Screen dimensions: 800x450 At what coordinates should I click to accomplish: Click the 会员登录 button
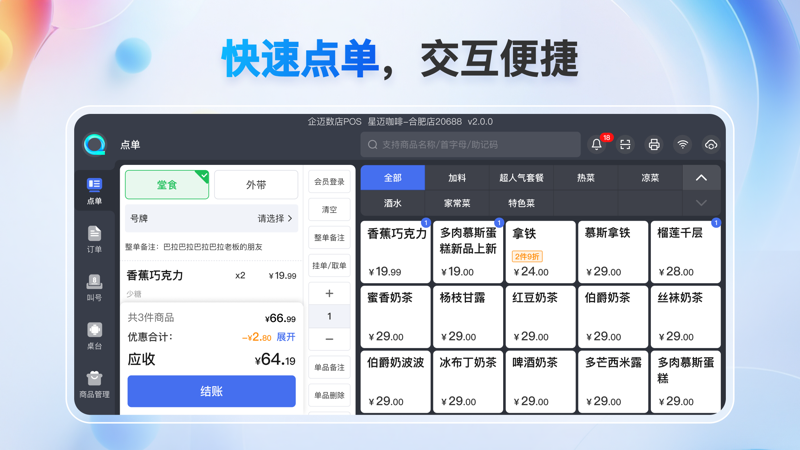(329, 182)
